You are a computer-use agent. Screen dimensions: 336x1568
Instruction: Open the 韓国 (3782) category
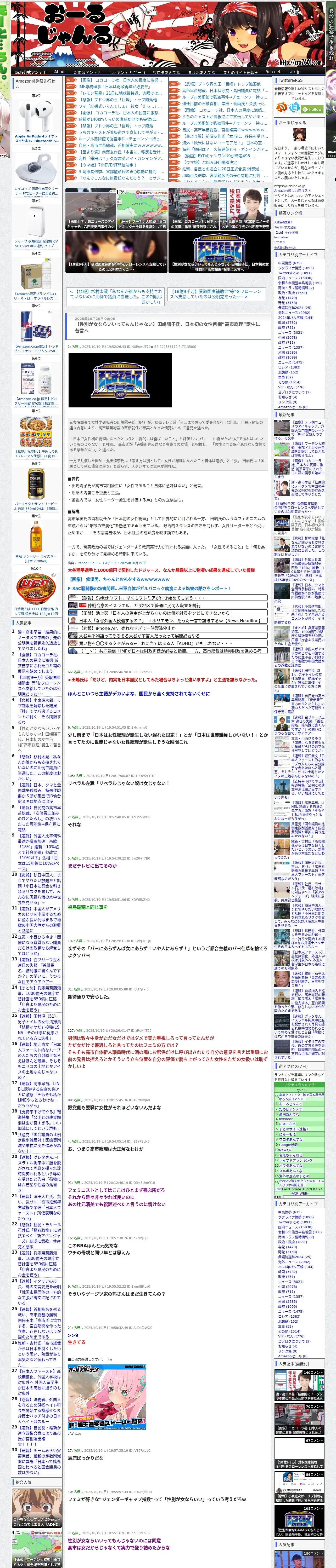[287, 322]
